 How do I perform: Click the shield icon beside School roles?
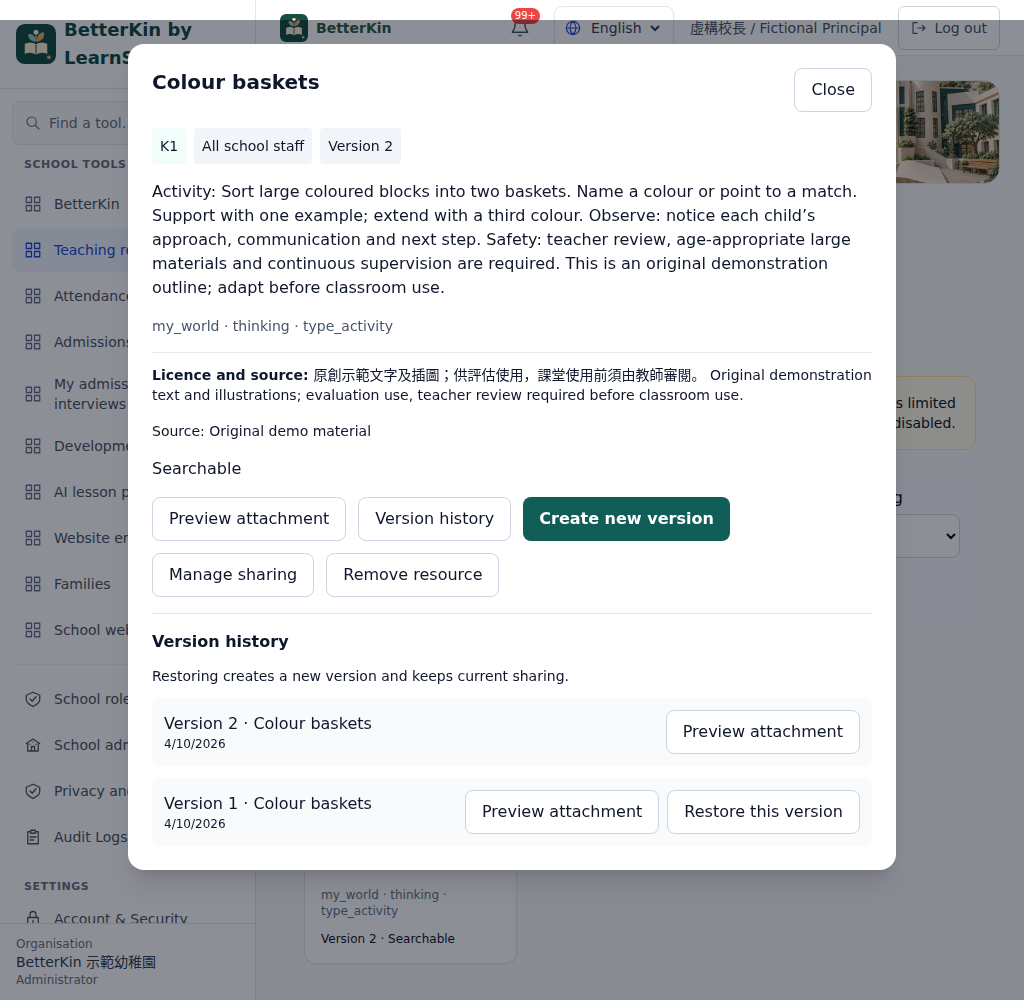coord(33,699)
